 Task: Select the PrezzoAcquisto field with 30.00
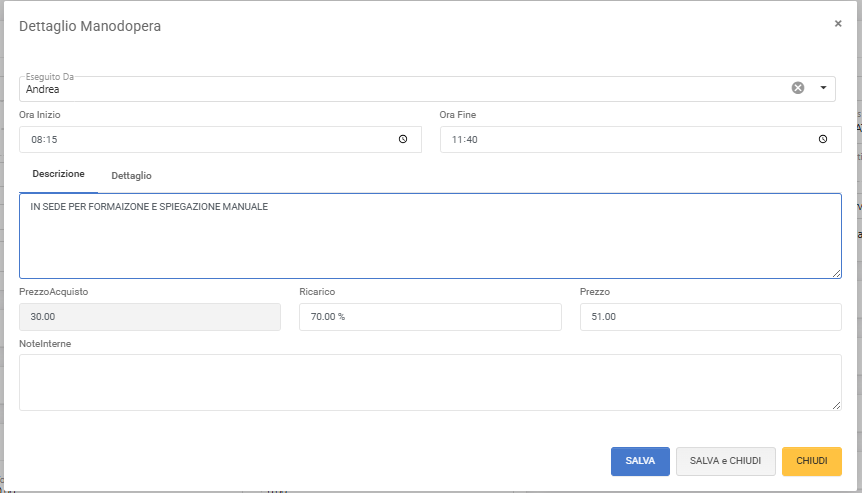coord(150,317)
